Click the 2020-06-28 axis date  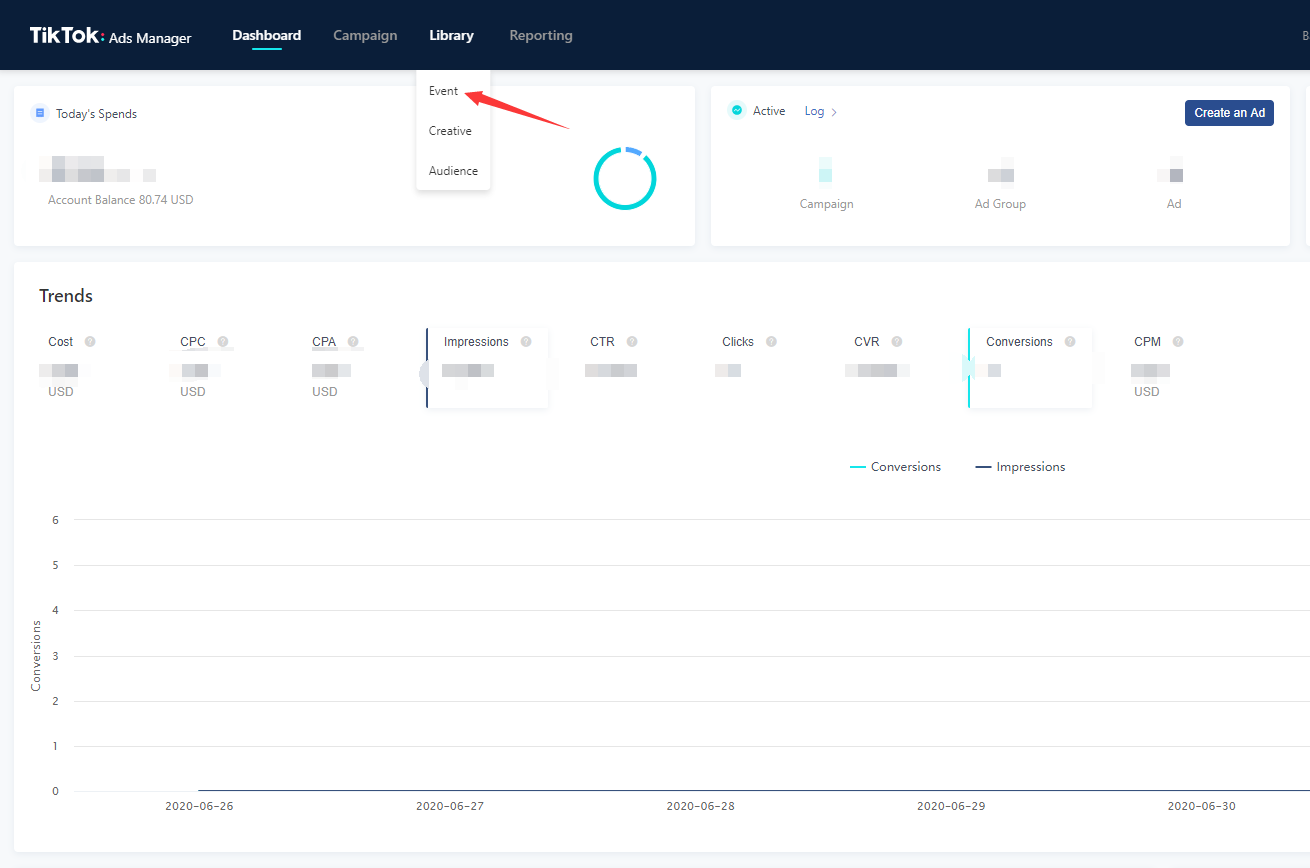pyautogui.click(x=700, y=806)
